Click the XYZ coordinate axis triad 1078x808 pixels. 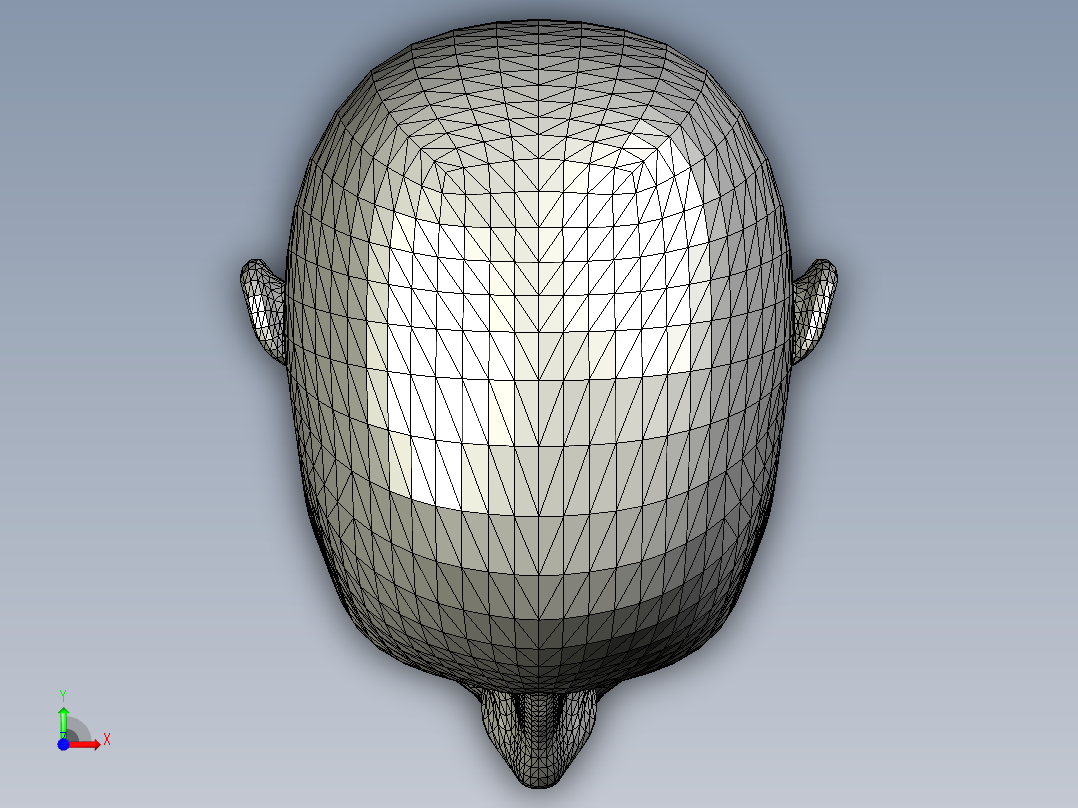tap(83, 721)
